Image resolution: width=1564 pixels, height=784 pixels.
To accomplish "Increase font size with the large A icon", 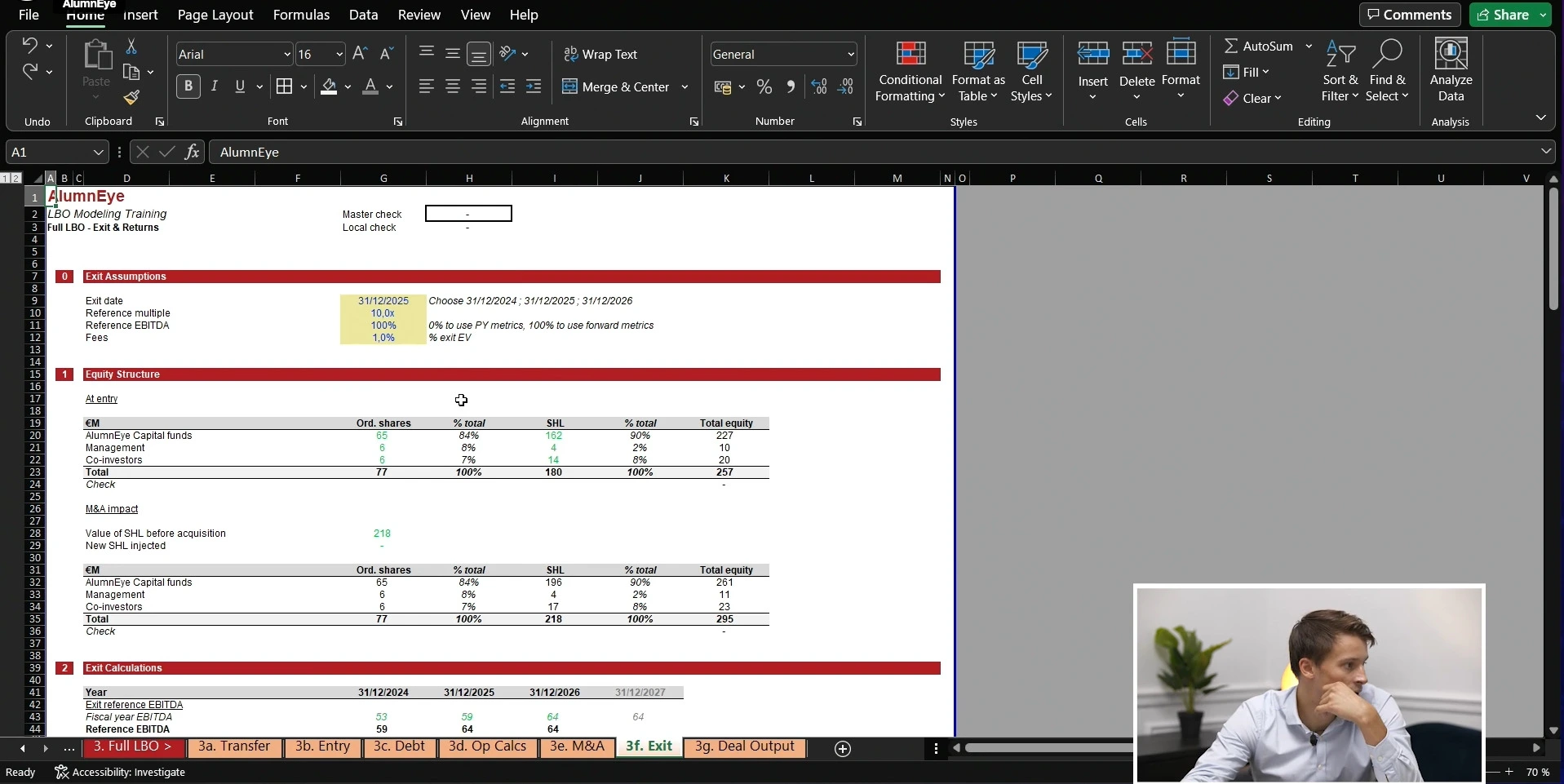I will point(360,54).
